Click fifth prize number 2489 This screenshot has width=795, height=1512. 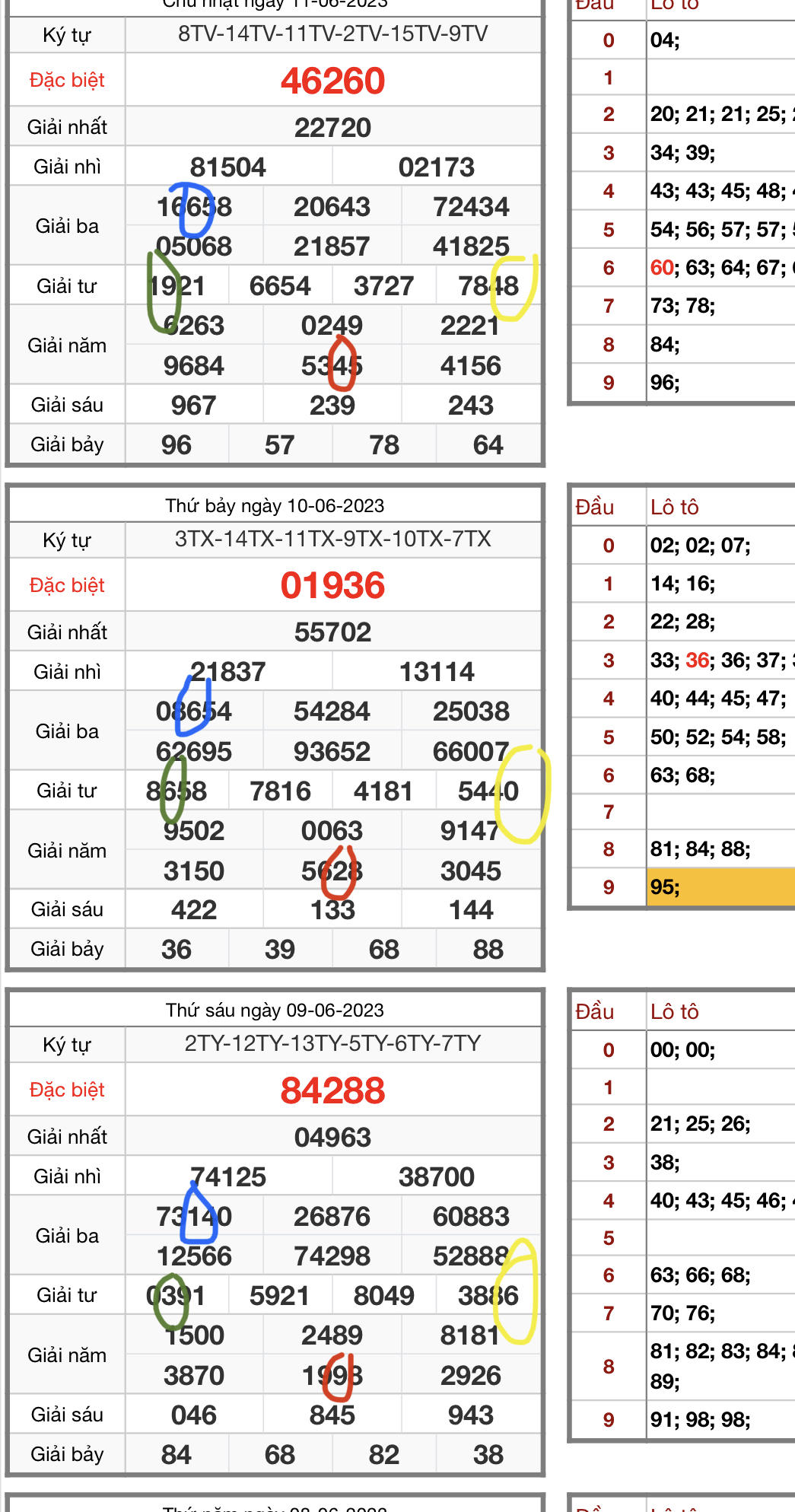pos(332,1335)
